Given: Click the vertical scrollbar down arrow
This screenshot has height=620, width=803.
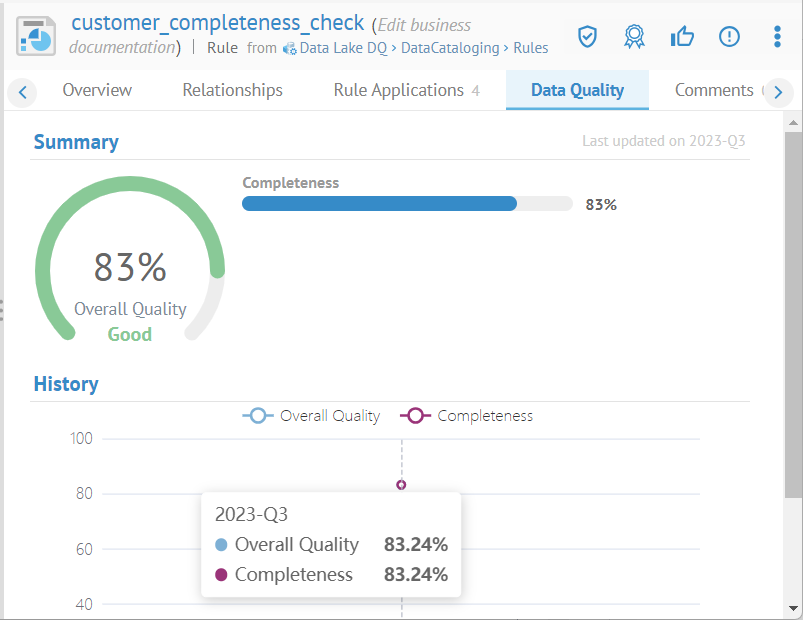Looking at the screenshot, I should pyautogui.click(x=793, y=608).
